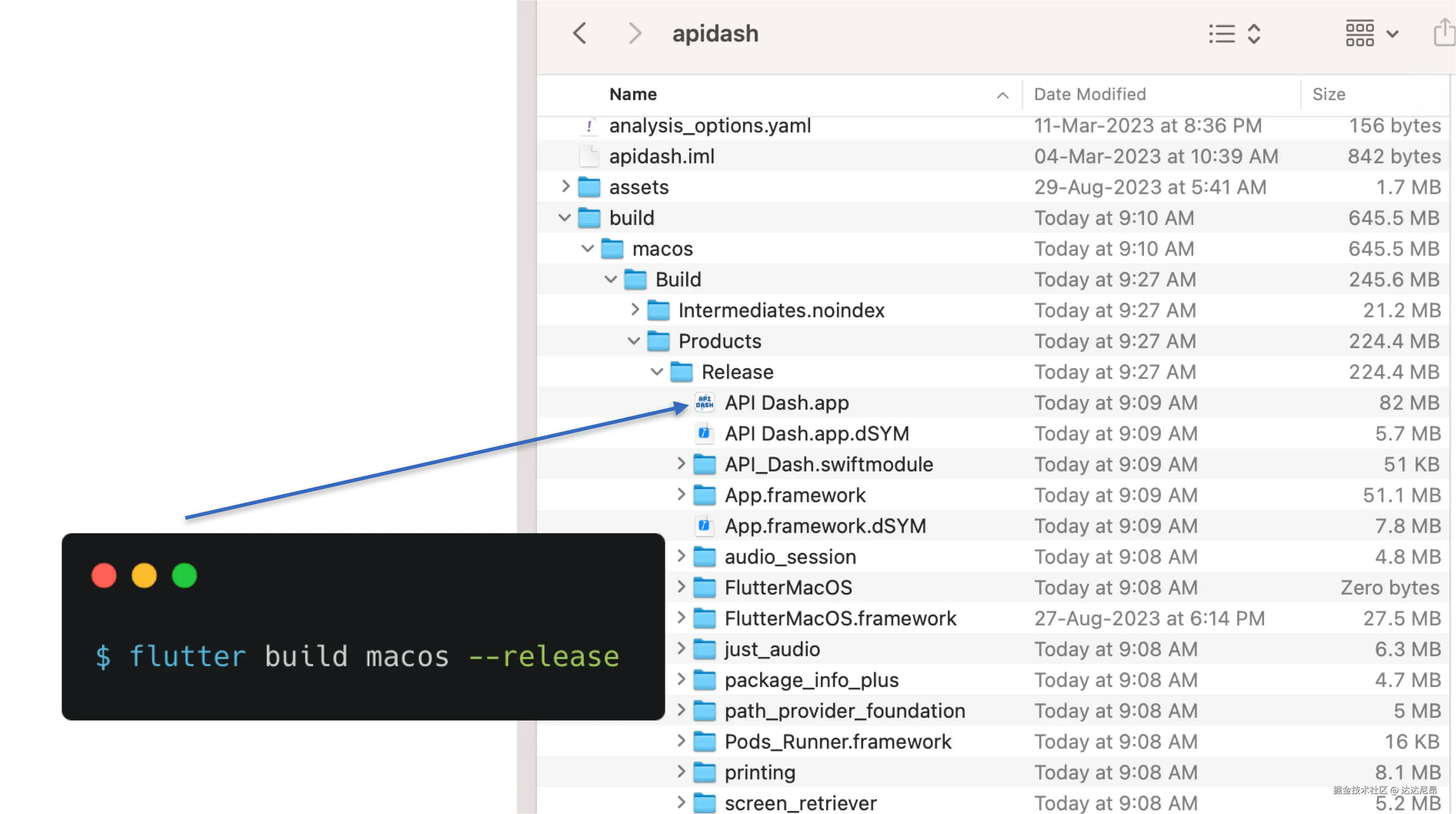Sort by Date Modified column header
The height and width of the screenshot is (814, 1456).
[1090, 94]
